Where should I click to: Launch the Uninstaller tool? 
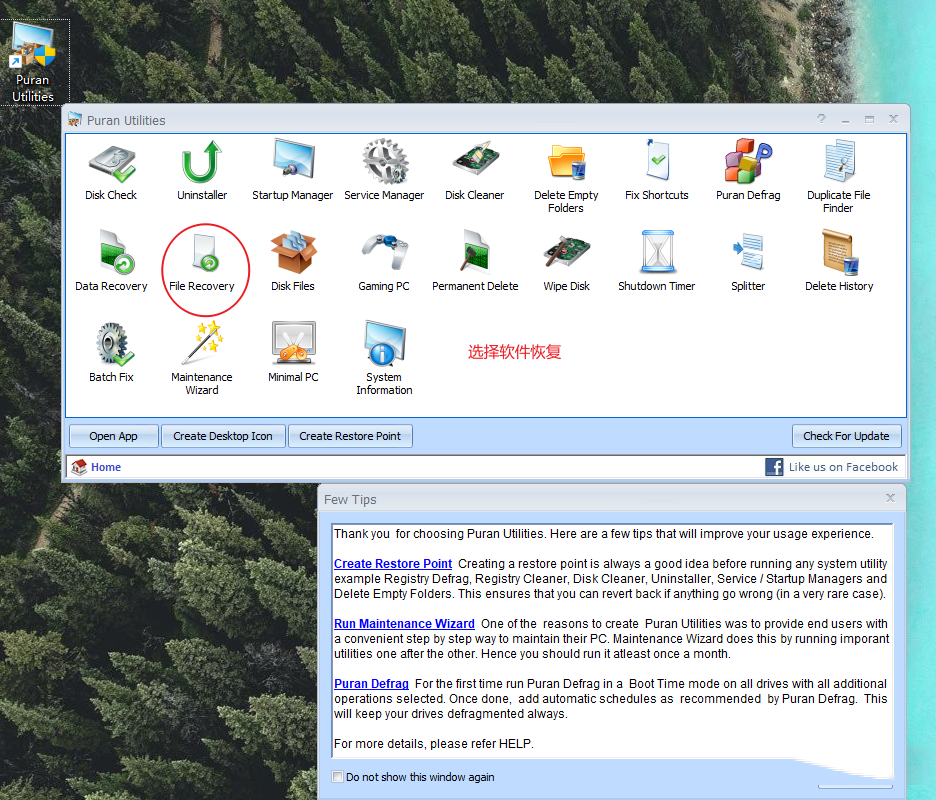202,170
